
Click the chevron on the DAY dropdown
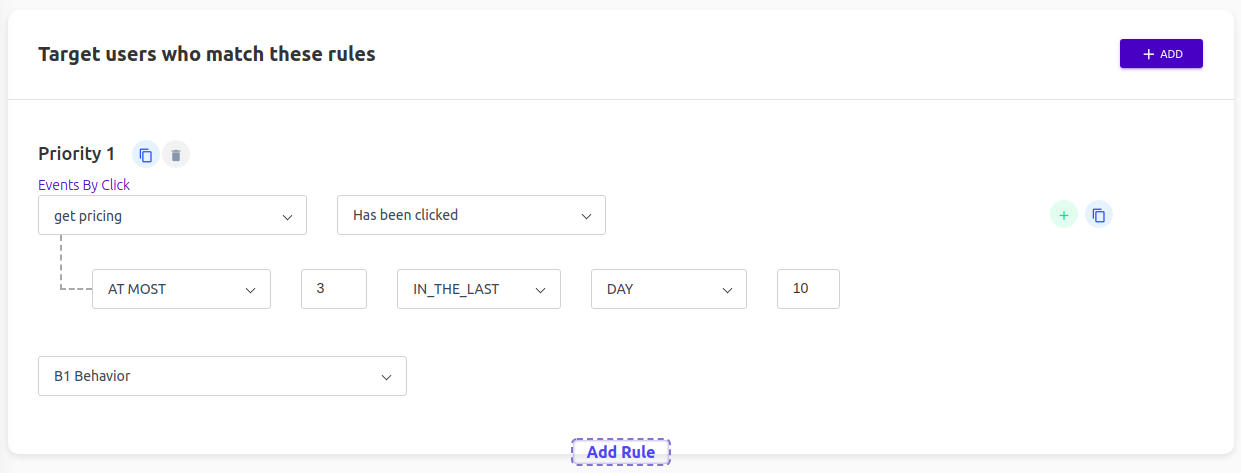pyautogui.click(x=727, y=290)
